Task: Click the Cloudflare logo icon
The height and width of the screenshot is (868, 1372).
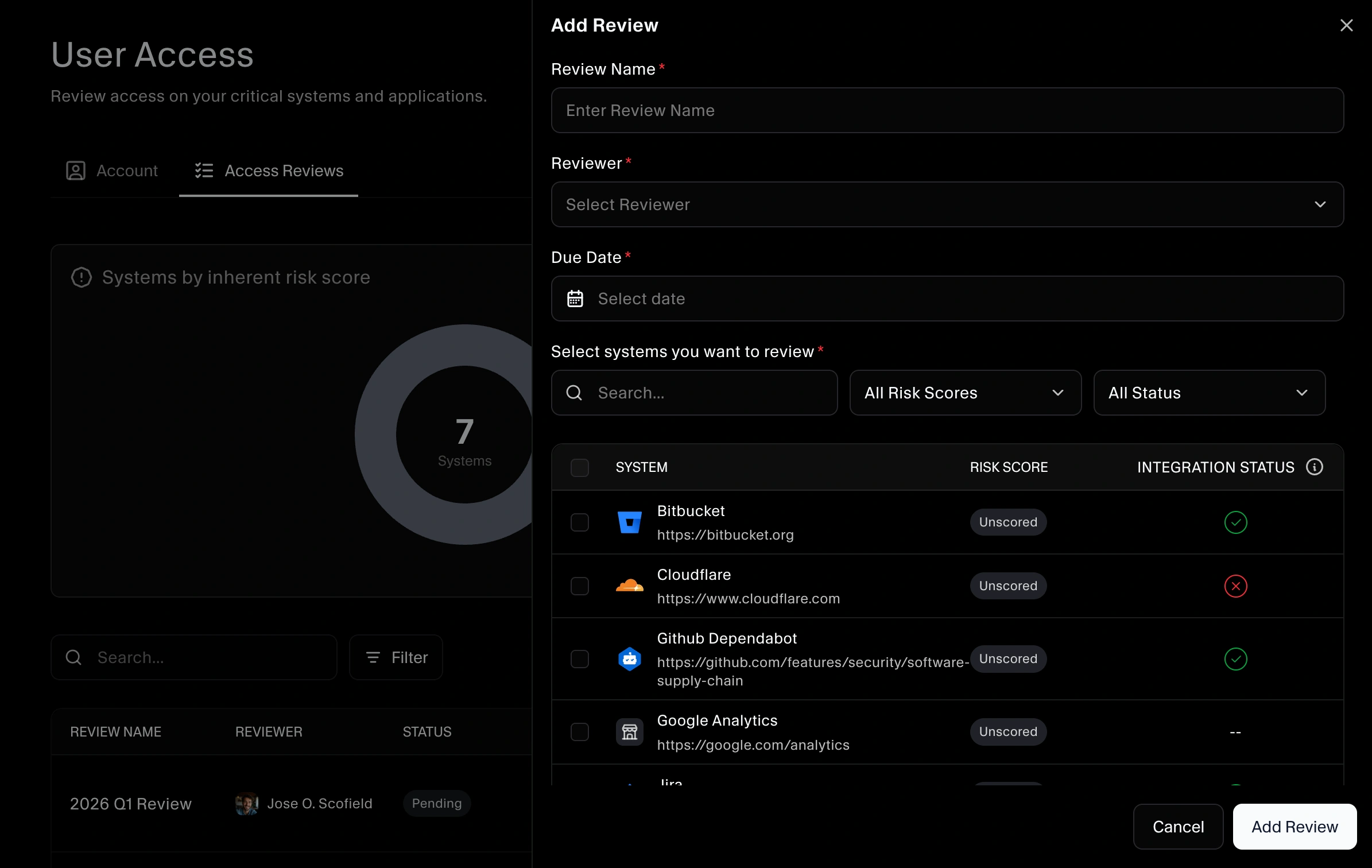Action: [630, 586]
